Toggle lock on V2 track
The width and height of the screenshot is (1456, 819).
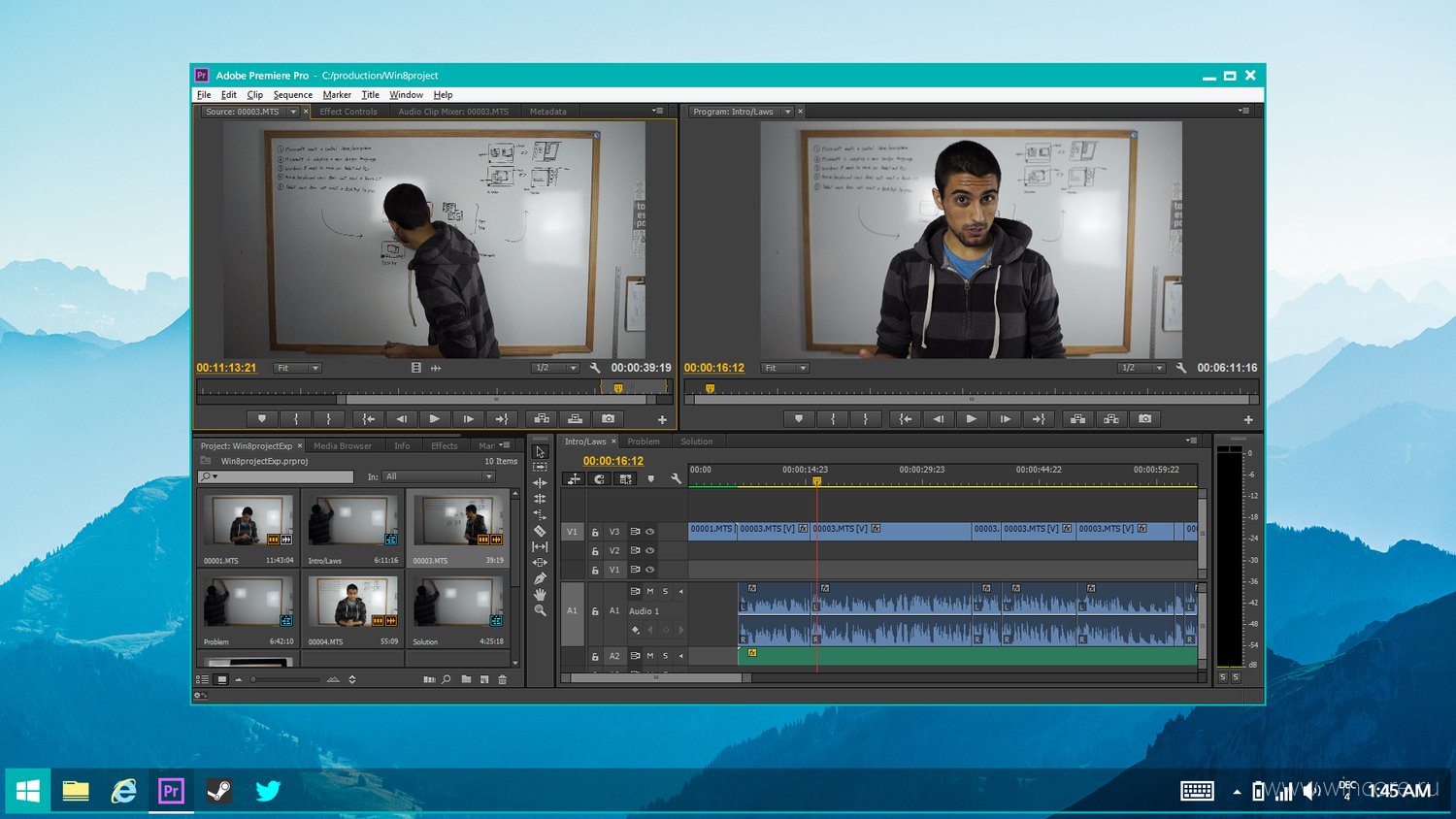(x=595, y=551)
